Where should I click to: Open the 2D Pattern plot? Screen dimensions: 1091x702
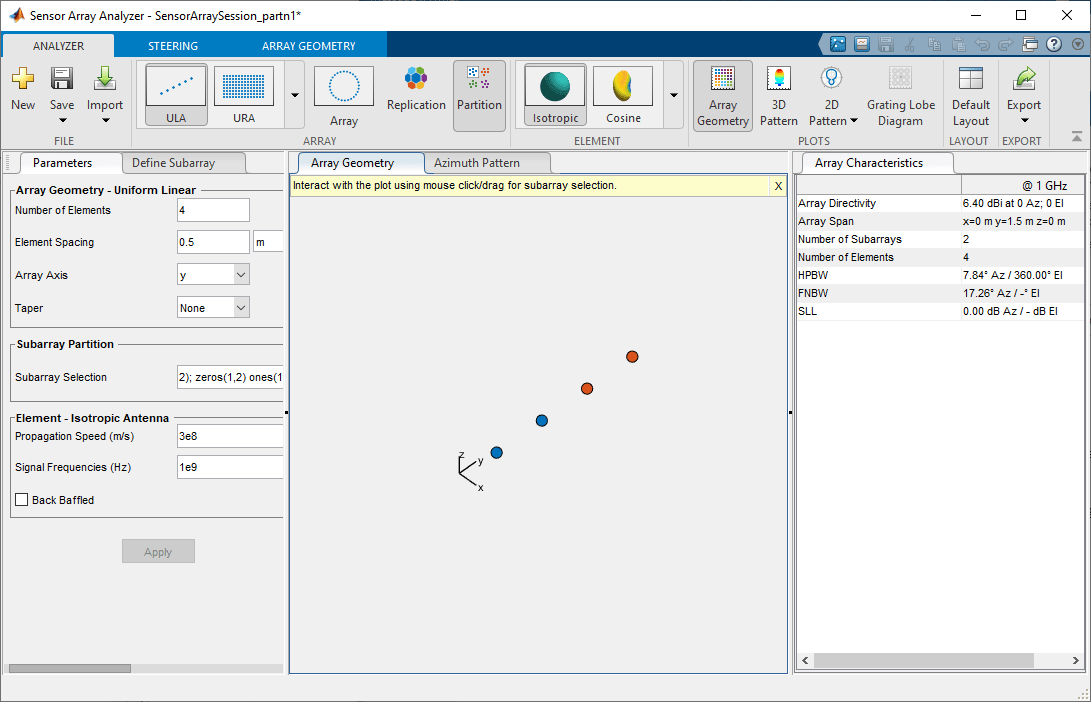click(831, 96)
